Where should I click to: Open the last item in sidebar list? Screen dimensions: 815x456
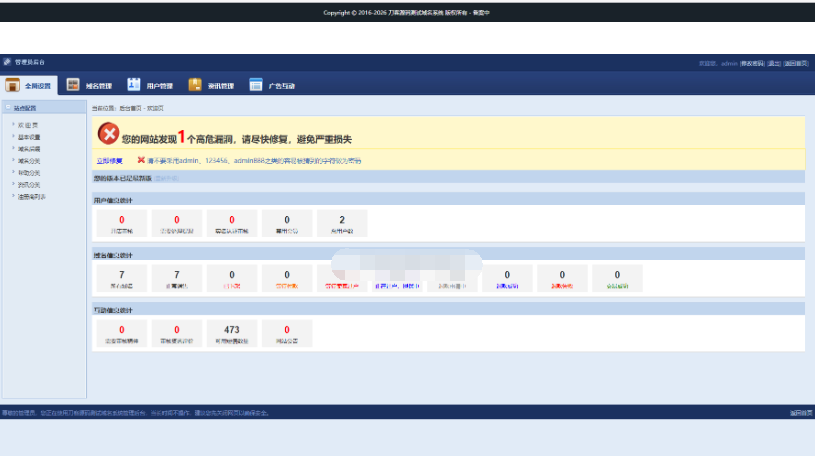[x=31, y=196]
